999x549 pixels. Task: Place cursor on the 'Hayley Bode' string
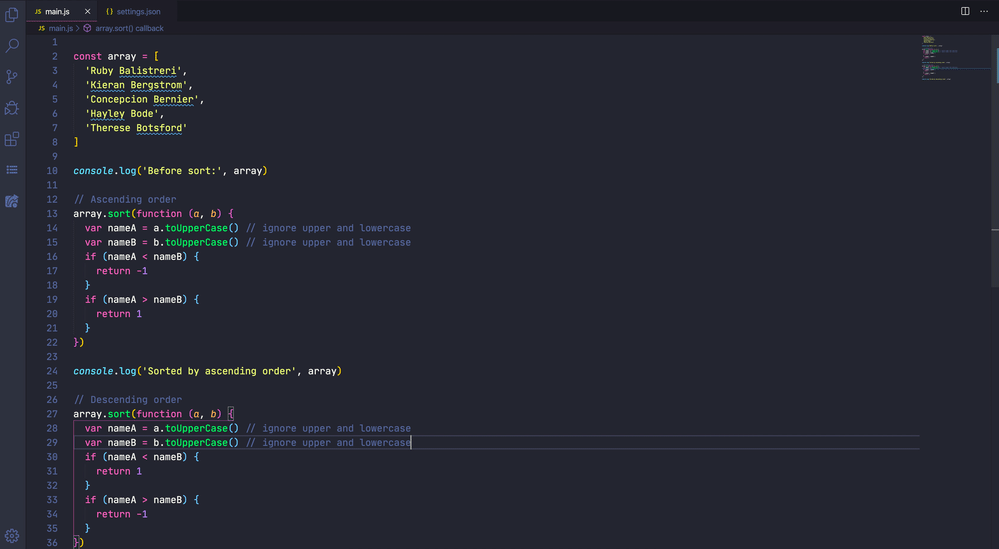click(125, 114)
